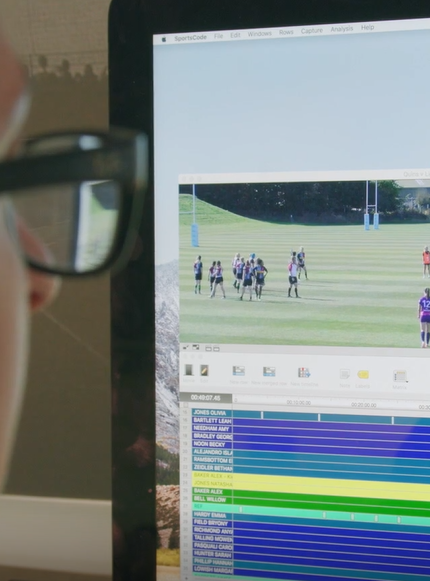Open the Capture menu

(312, 31)
